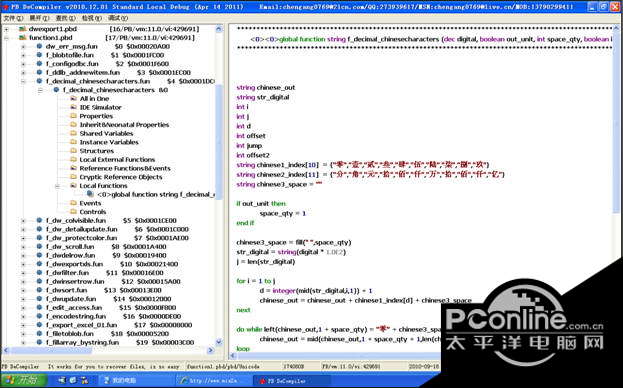Select the f_dw_protectcolor.fun row
Image resolution: width=623 pixels, height=388 pixels.
click(117, 238)
